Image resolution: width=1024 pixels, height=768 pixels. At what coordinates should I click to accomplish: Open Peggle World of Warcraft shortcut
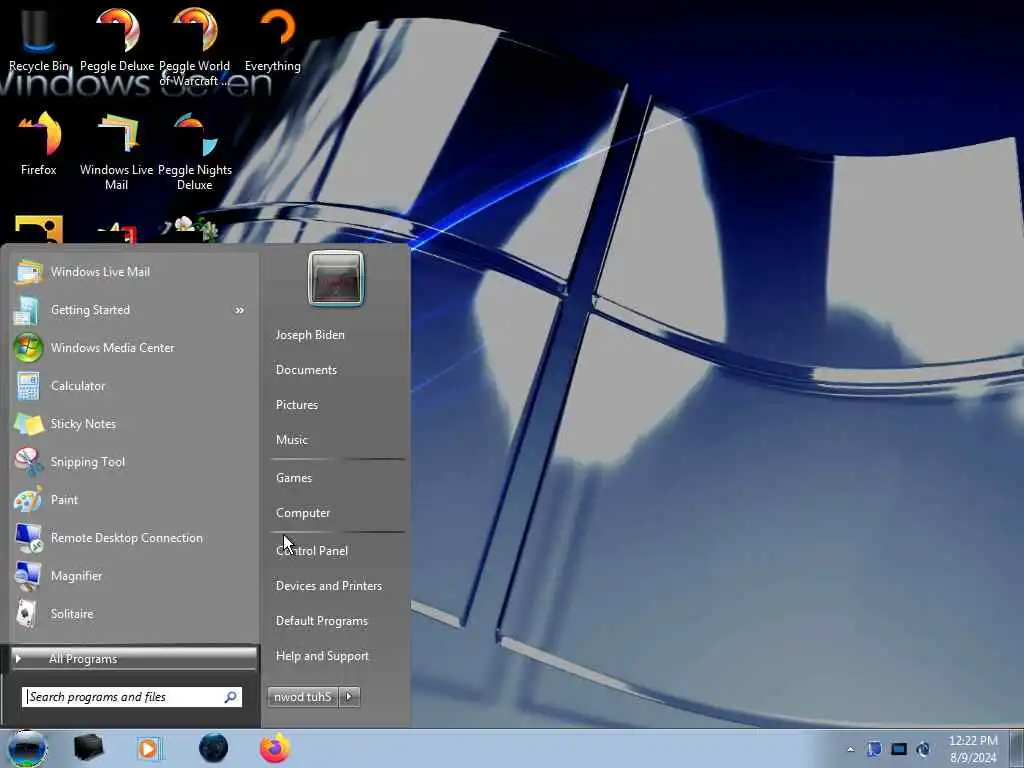point(195,46)
